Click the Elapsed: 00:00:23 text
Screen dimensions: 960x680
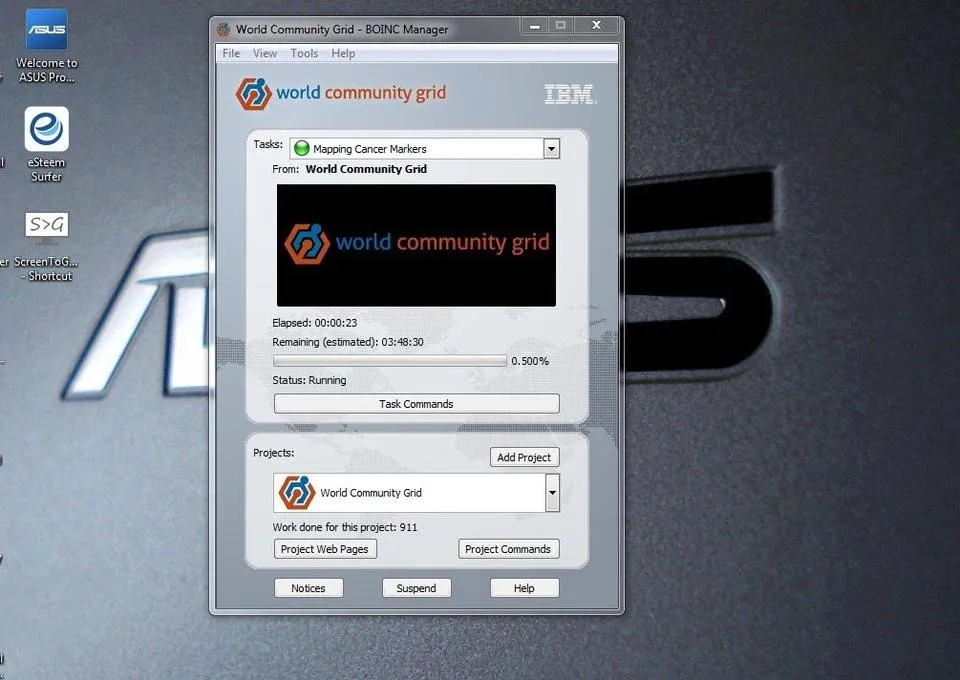click(315, 323)
